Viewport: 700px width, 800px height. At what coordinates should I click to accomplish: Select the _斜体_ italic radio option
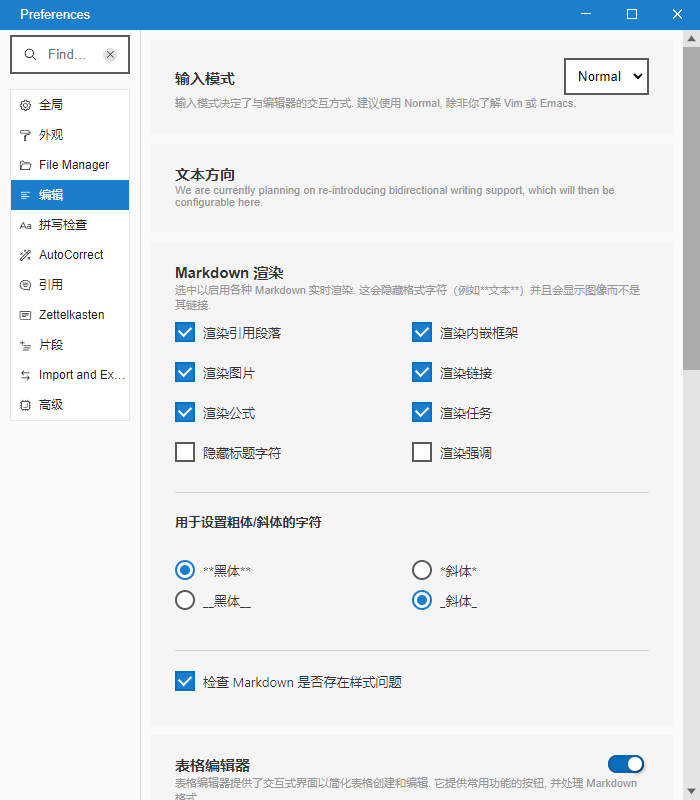point(422,601)
